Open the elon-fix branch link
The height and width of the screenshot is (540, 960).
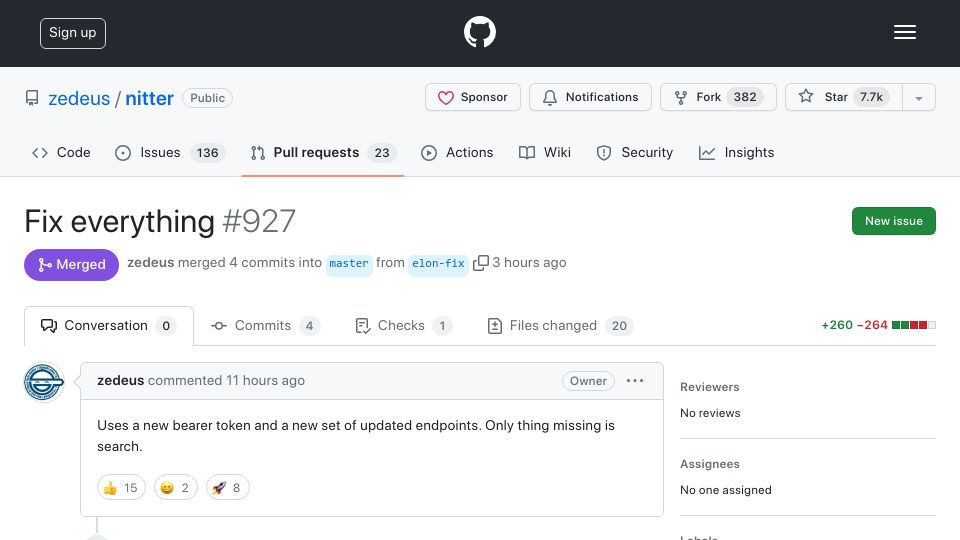point(438,263)
